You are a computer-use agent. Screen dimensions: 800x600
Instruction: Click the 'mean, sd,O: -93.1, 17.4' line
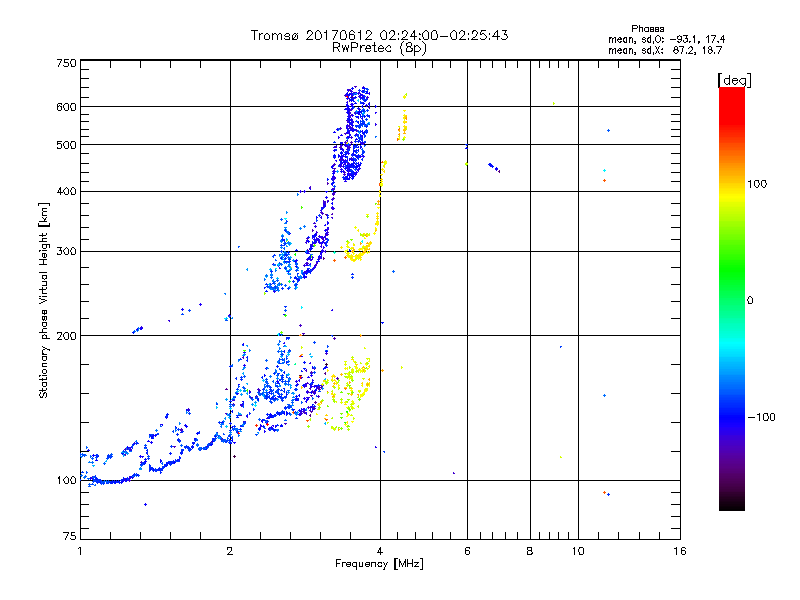(666, 39)
